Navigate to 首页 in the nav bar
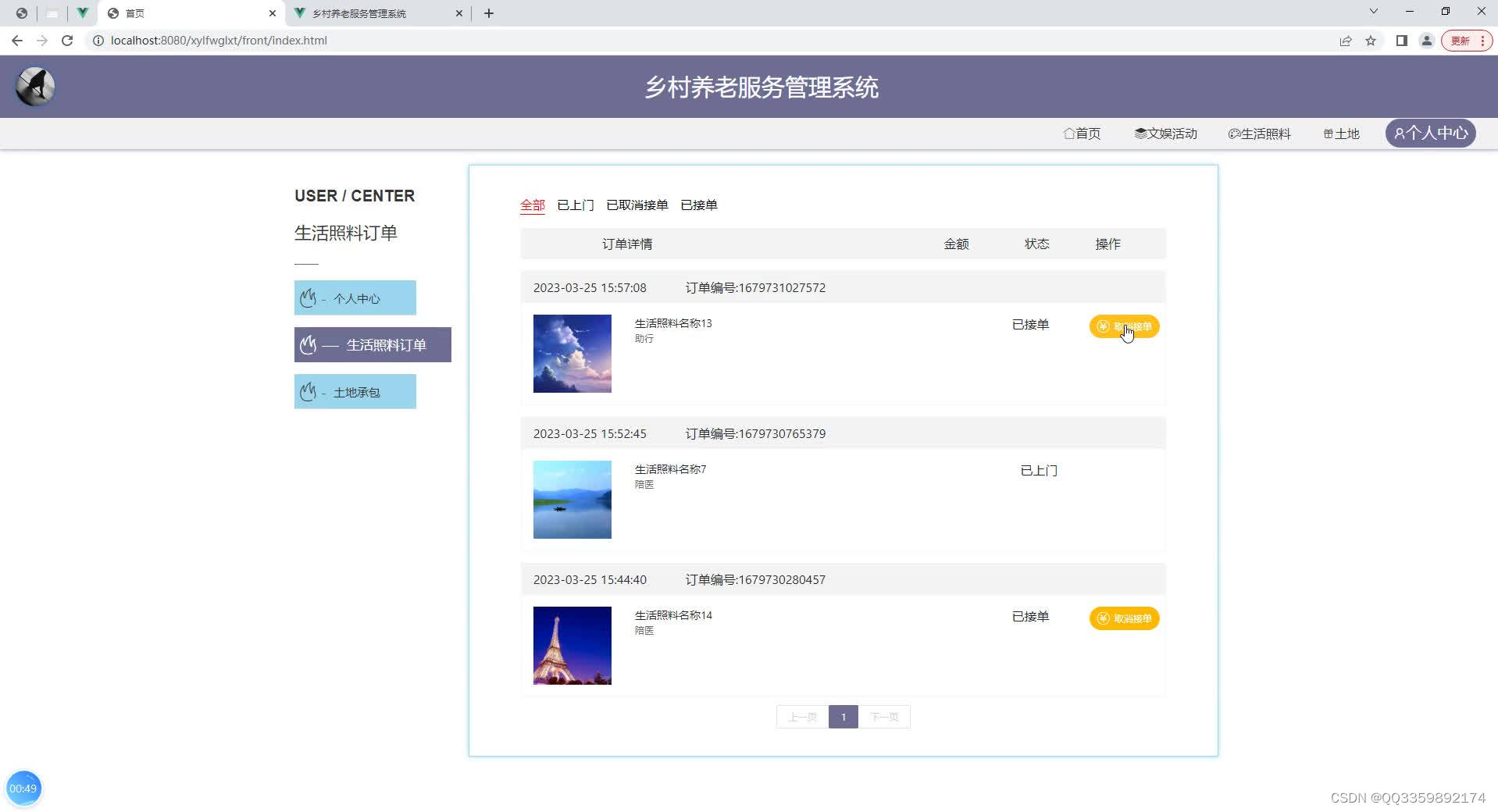1498x812 pixels. coord(1082,134)
